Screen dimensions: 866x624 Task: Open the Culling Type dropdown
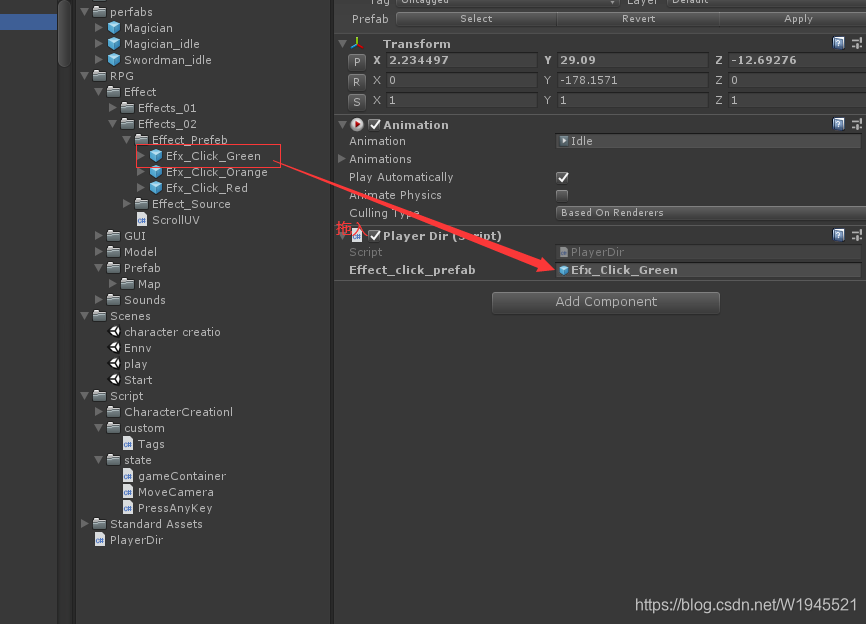point(711,213)
